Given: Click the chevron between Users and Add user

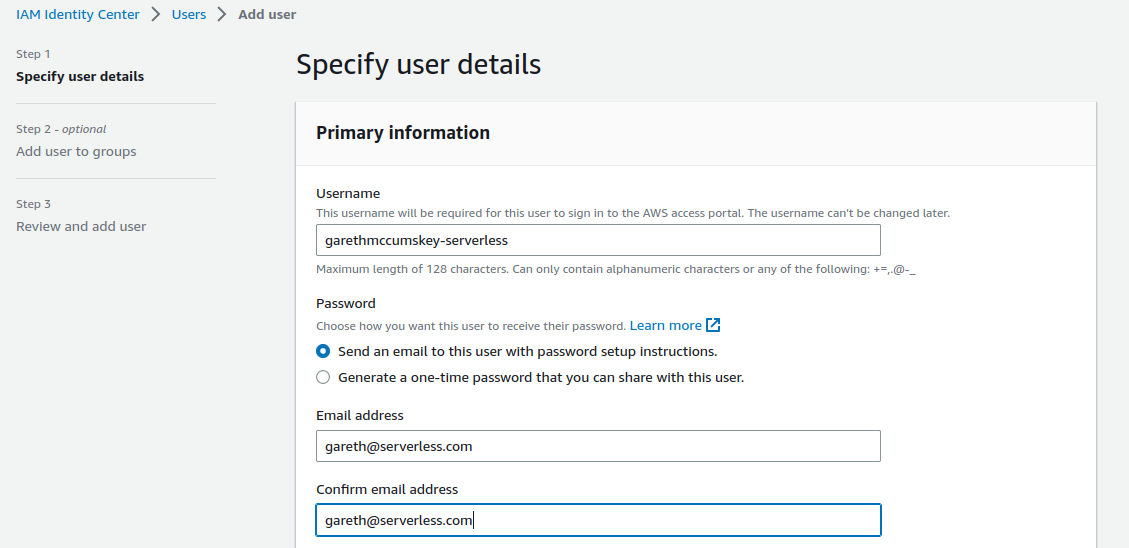Looking at the screenshot, I should [x=222, y=15].
